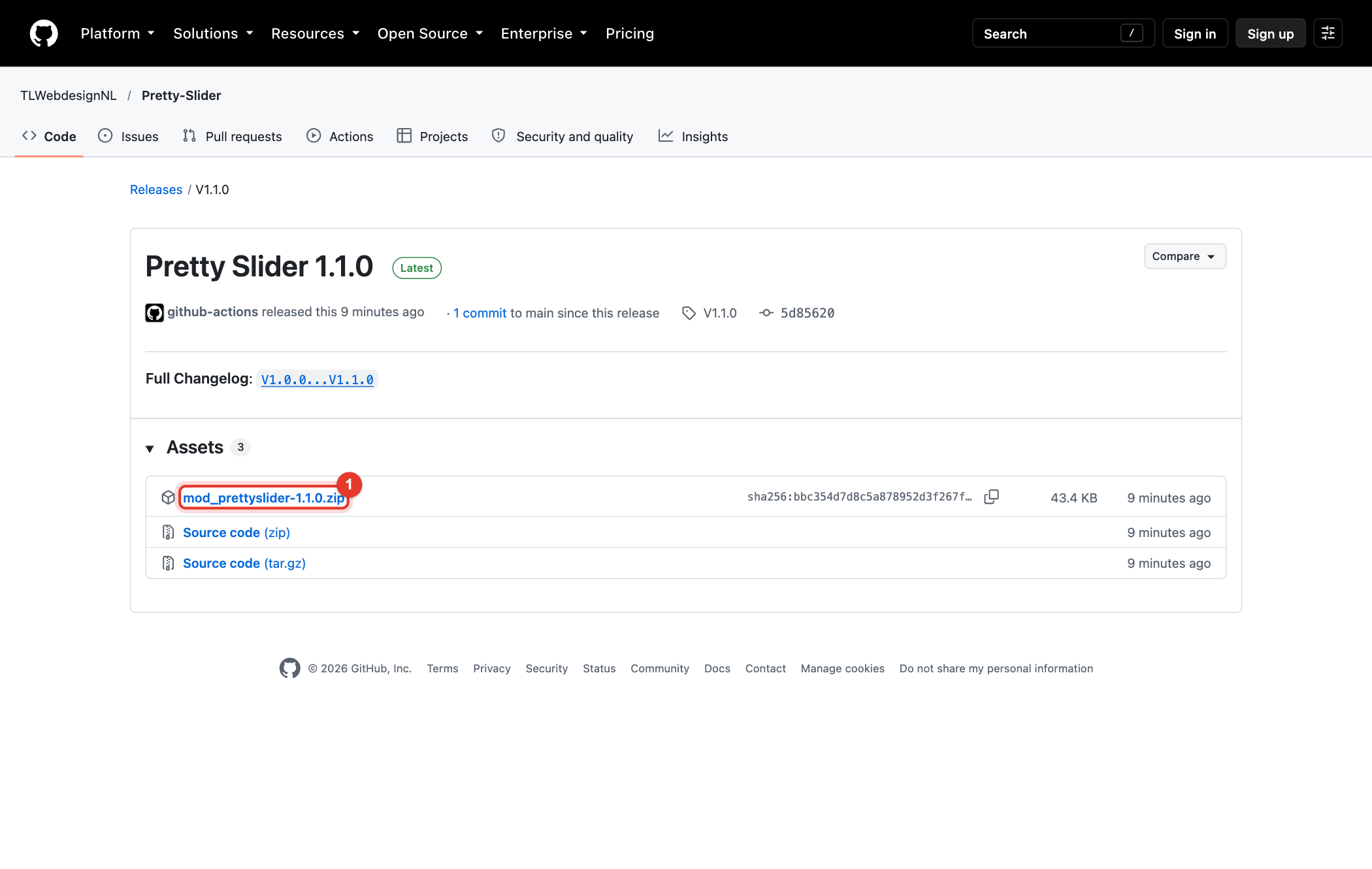Click the Sign in button
The image size is (1372, 869).
[x=1195, y=33]
